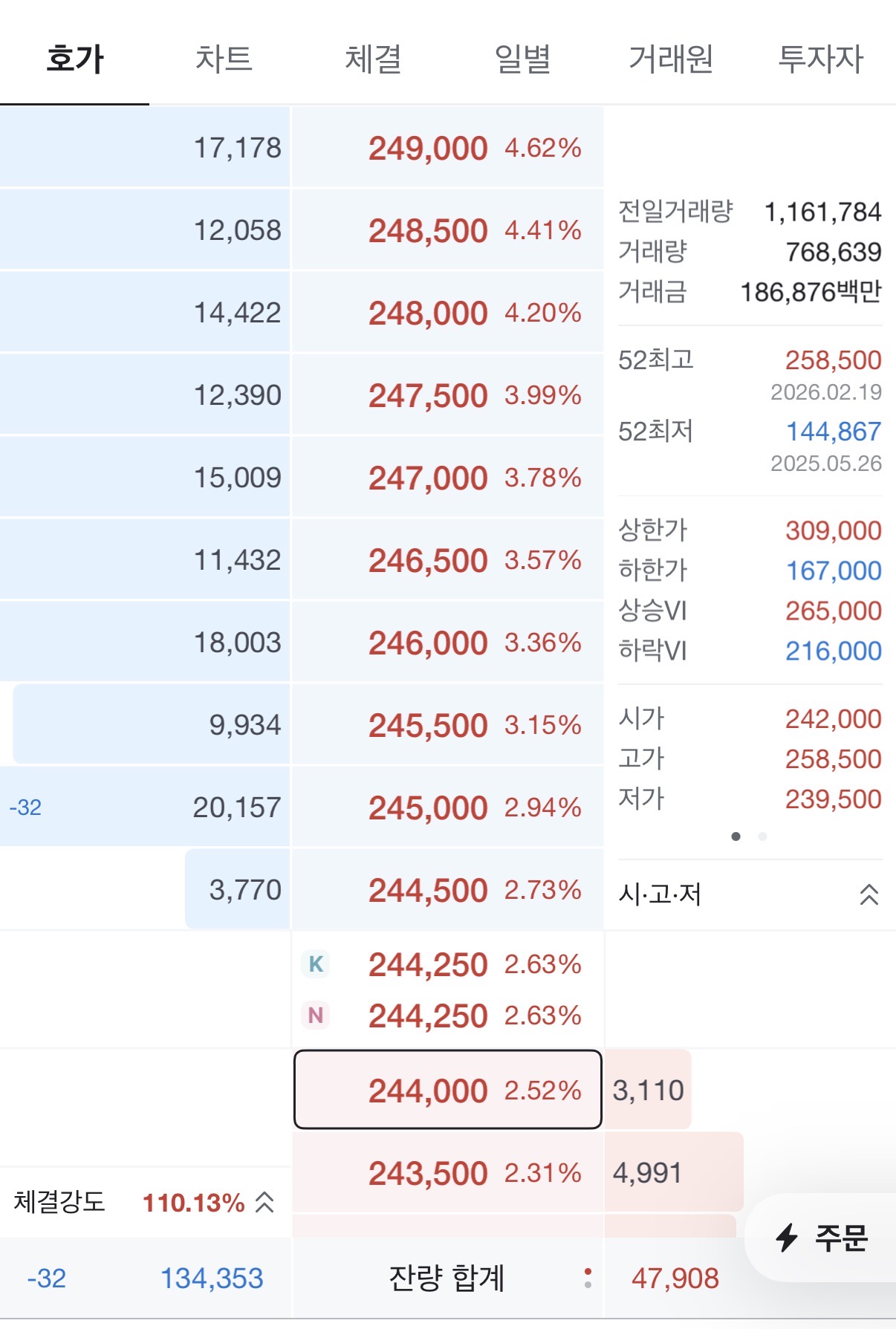
Task: Expand the 체결강도 110.13% chevron
Action: [x=264, y=1202]
